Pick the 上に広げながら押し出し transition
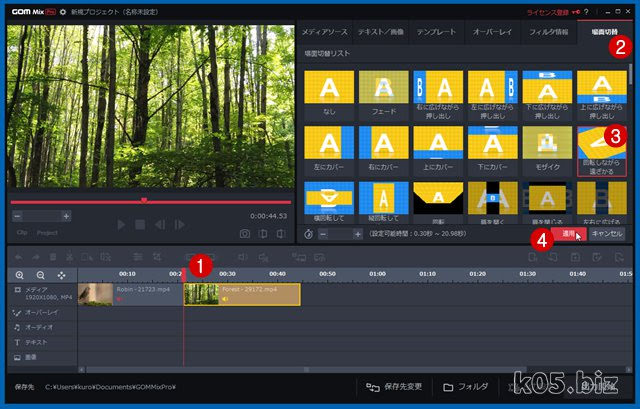Viewport: 640px width, 409px height. coord(602,87)
